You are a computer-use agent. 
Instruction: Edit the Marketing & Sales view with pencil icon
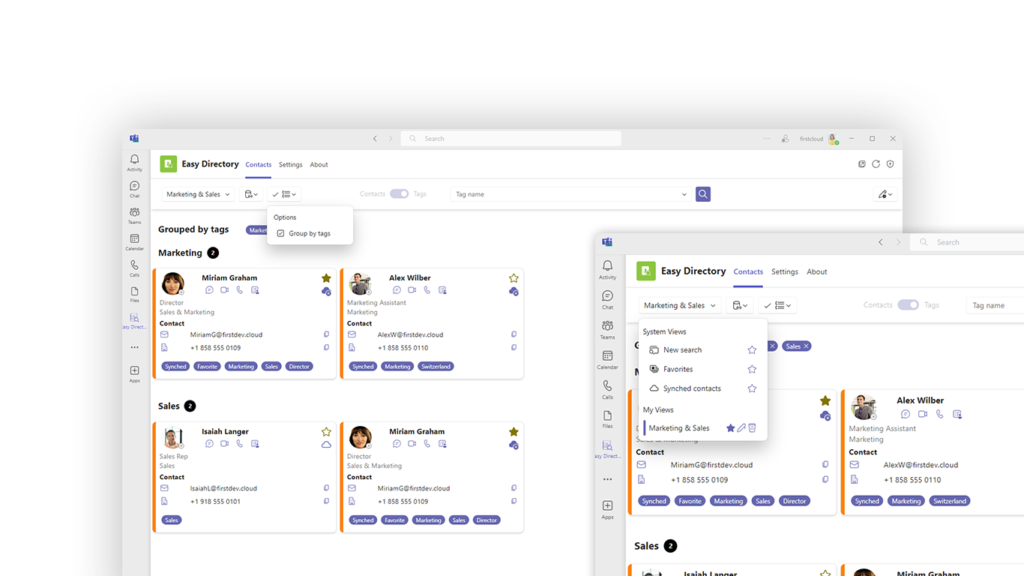pyautogui.click(x=741, y=428)
